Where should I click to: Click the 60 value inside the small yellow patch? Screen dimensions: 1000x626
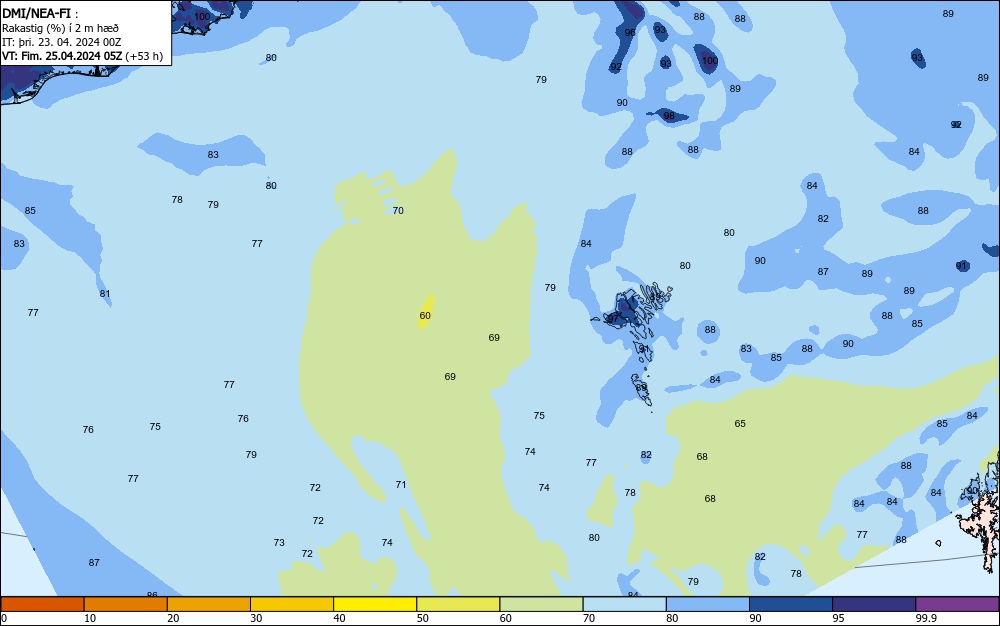pos(425,316)
